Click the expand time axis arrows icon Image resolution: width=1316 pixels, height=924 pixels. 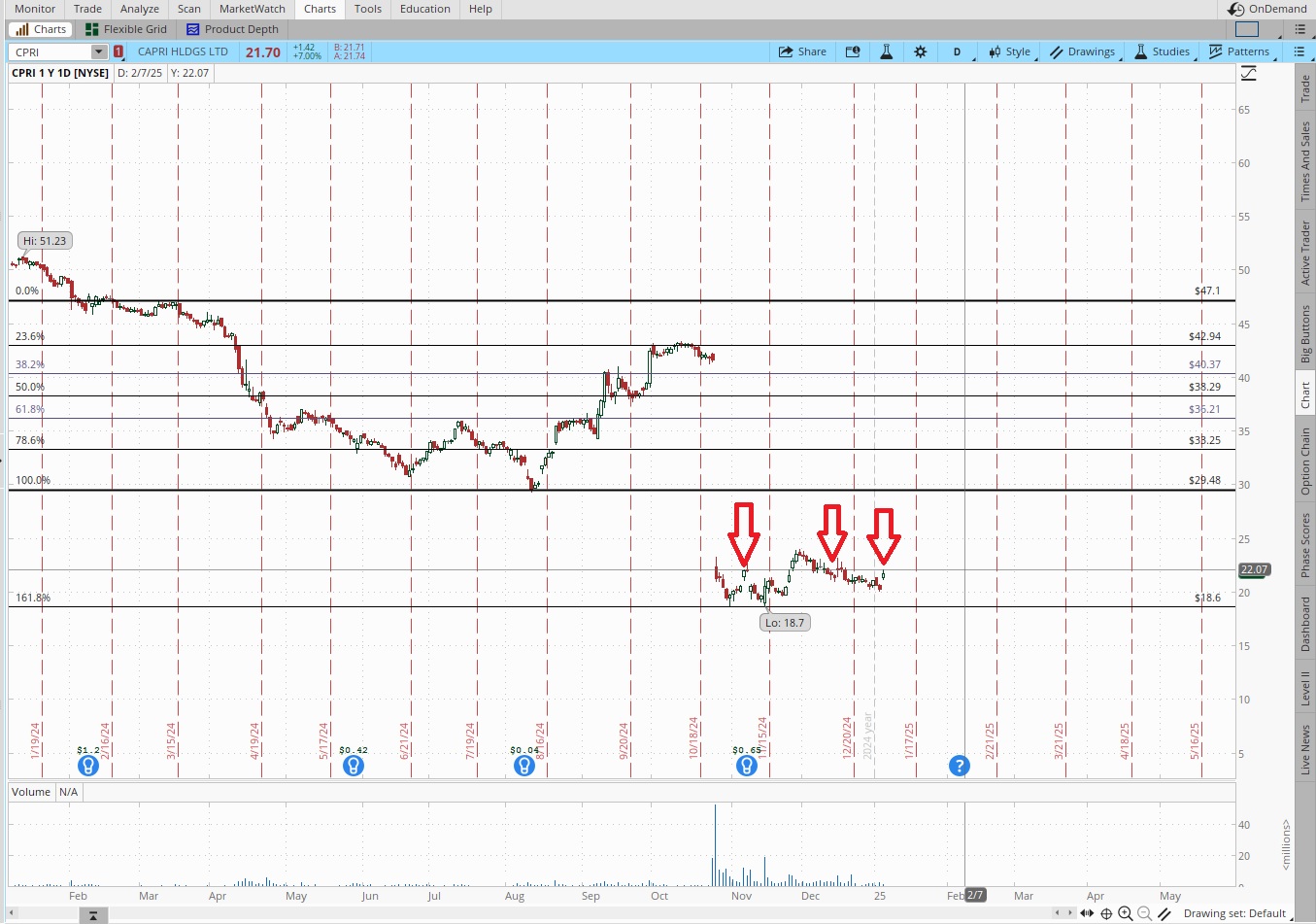(x=1087, y=913)
